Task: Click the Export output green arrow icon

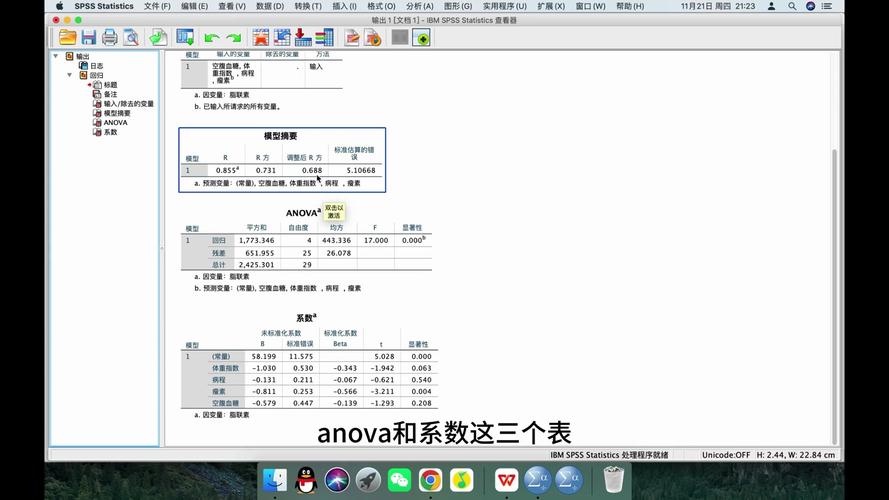Action: (158, 37)
